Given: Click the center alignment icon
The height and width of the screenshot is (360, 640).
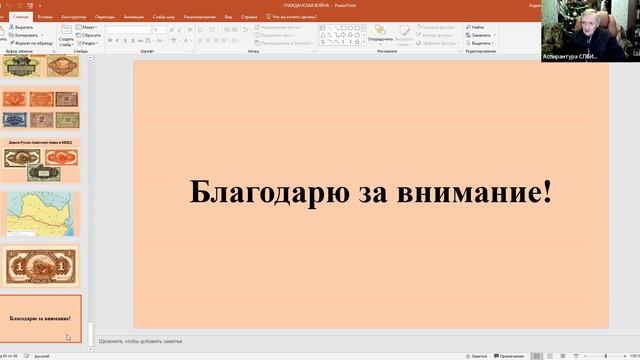Looking at the screenshot, I should [x=208, y=40].
